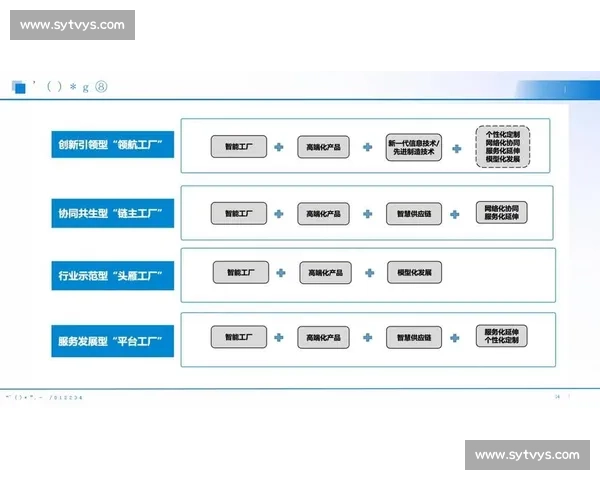The width and height of the screenshot is (600, 480).
Task: Click the last plus icon in 领航工厂 row
Action: (457, 148)
